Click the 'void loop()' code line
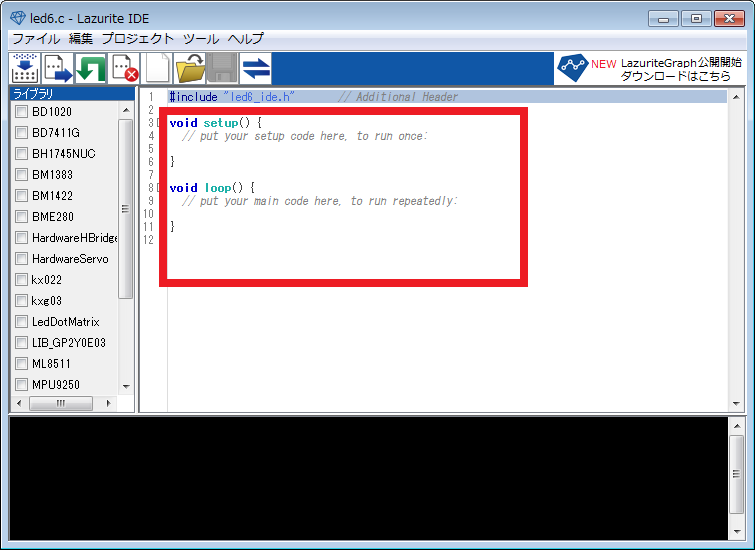 click(x=212, y=188)
